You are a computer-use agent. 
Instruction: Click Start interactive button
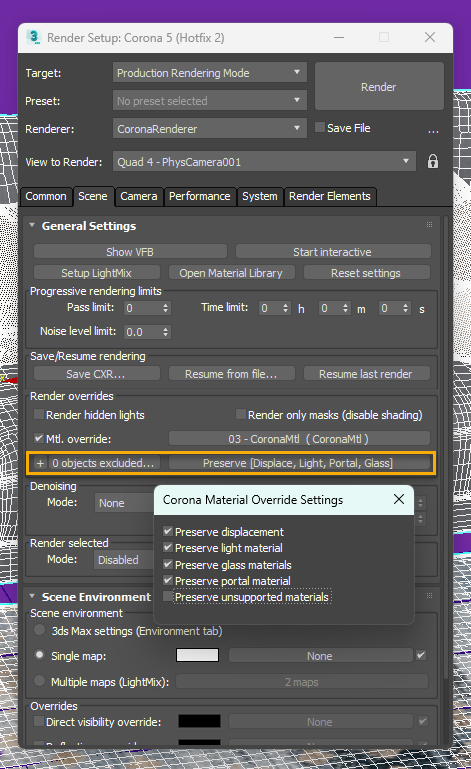tap(333, 252)
